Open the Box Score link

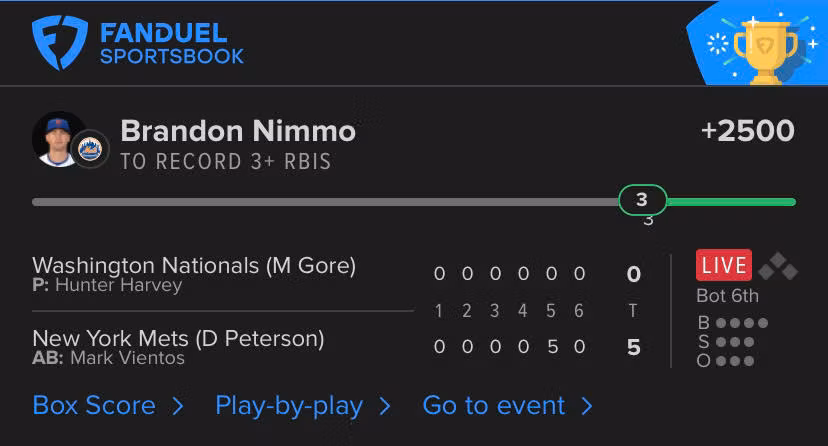(x=94, y=405)
